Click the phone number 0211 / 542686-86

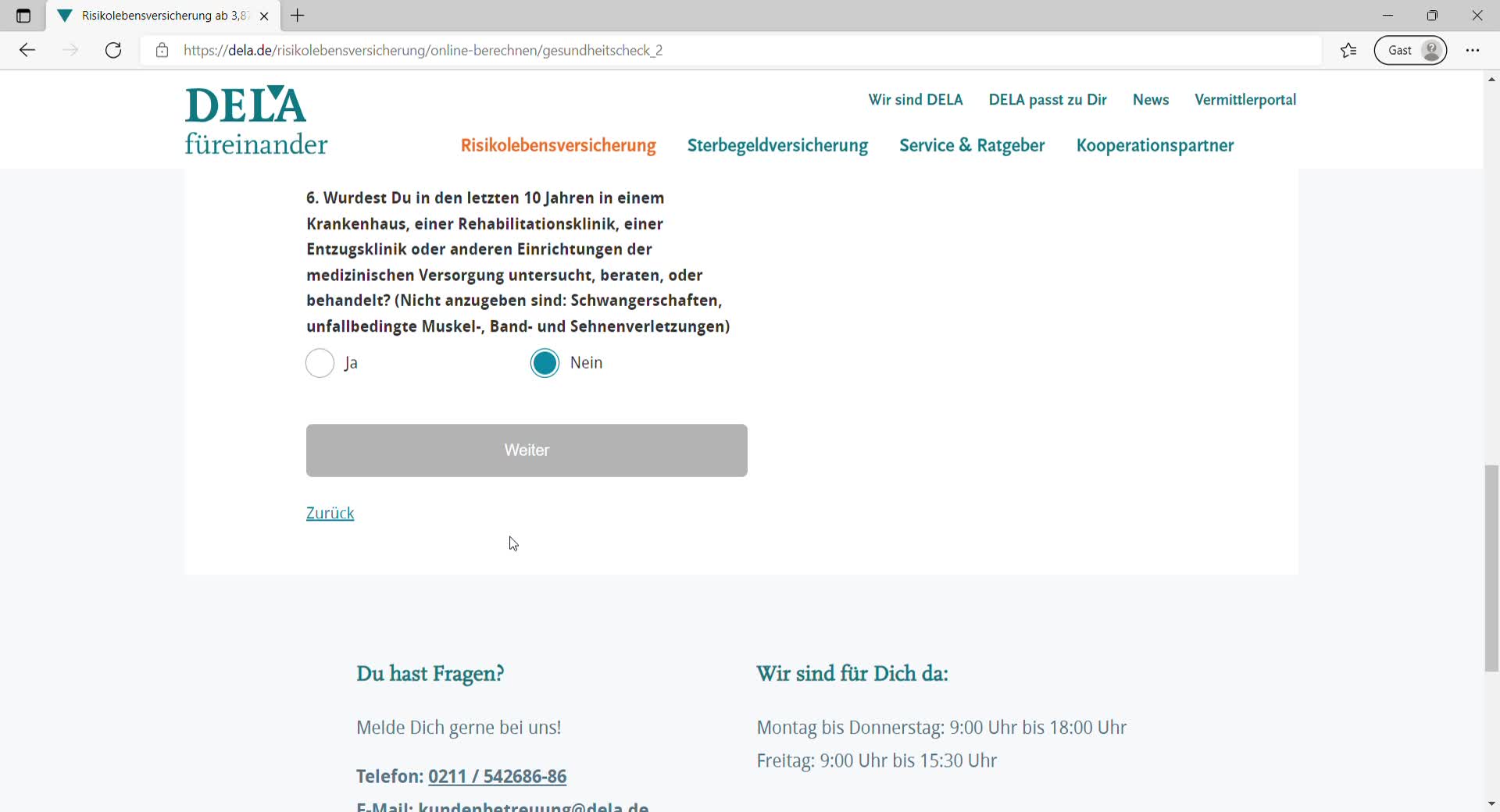pyautogui.click(x=497, y=776)
